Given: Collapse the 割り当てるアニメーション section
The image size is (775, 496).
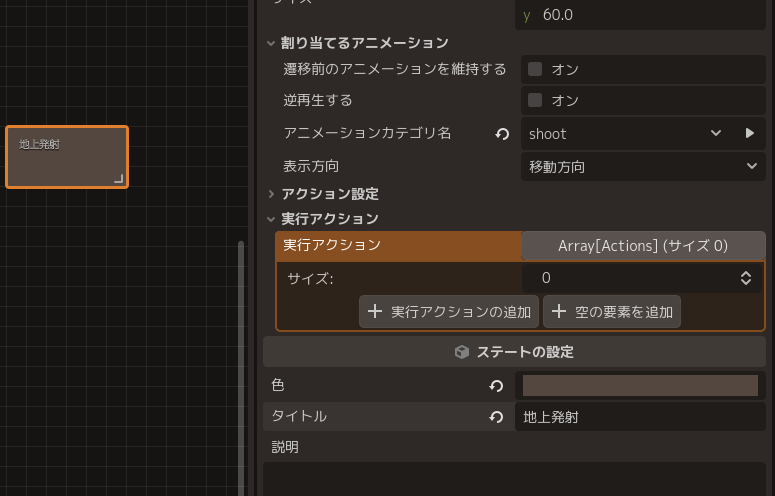Looking at the screenshot, I should 271,43.
